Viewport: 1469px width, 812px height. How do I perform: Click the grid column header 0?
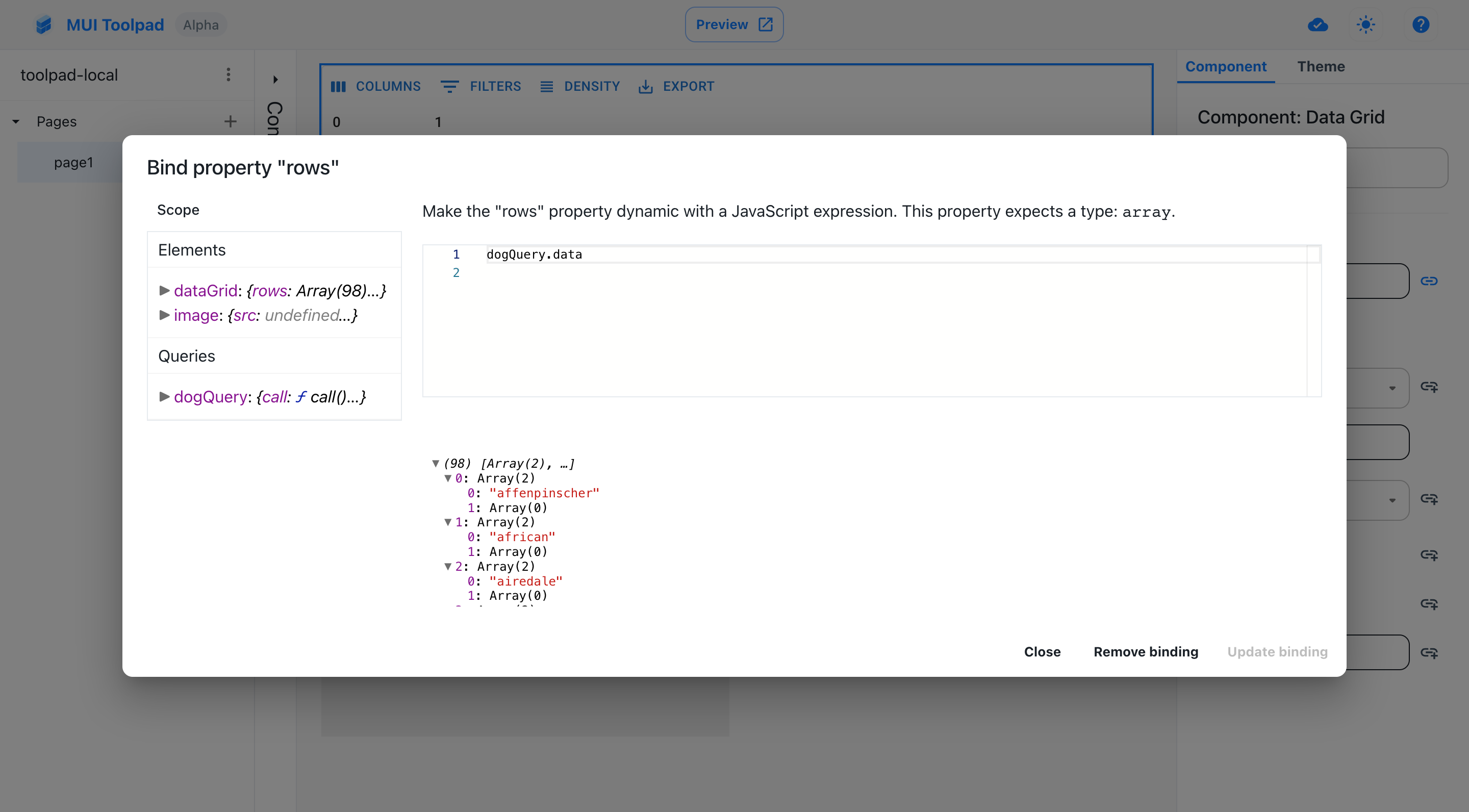[x=337, y=122]
